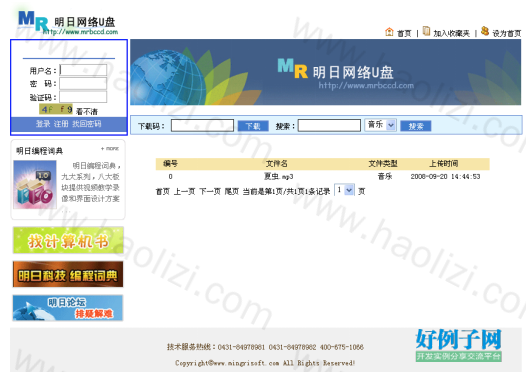Open the 音乐 file type dropdown
This screenshot has width=526, height=372.
(x=380, y=125)
